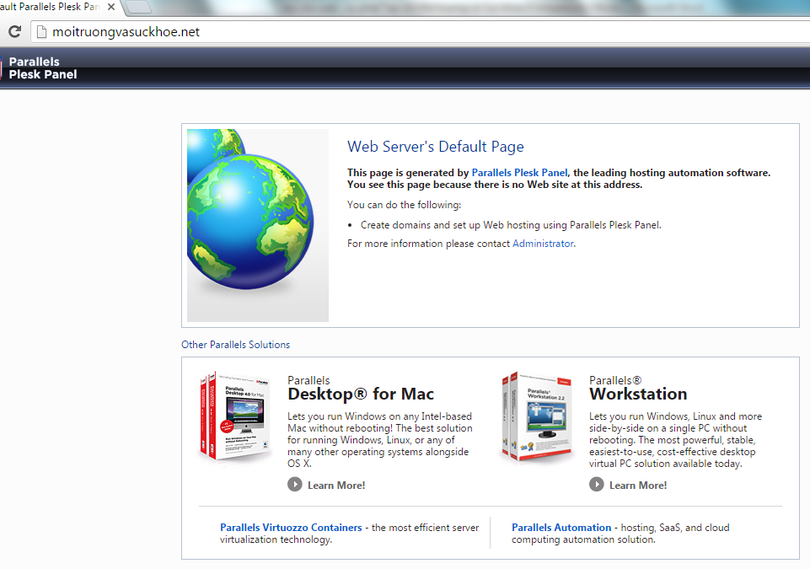
Task: Open Learn More for Parallels Workstation
Action: coord(637,485)
